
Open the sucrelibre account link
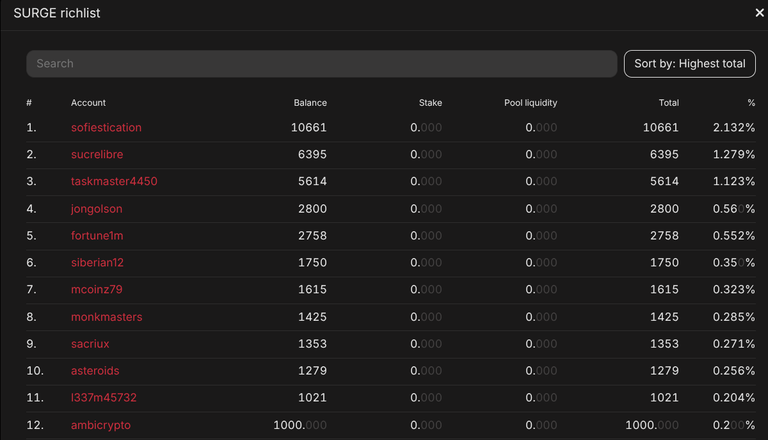(x=97, y=154)
